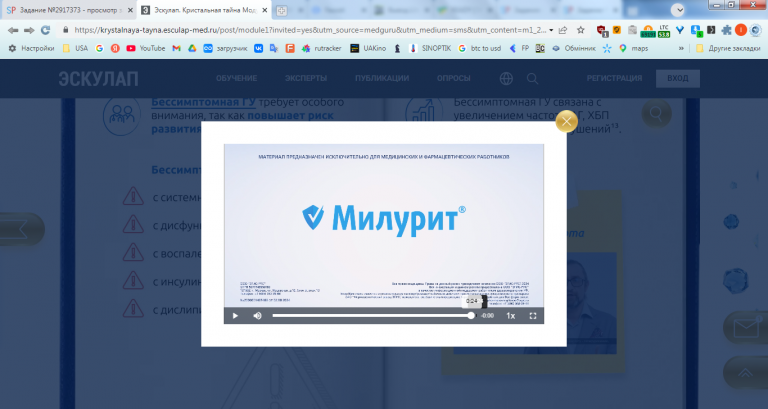Close the video popup with gold X

pyautogui.click(x=566, y=121)
